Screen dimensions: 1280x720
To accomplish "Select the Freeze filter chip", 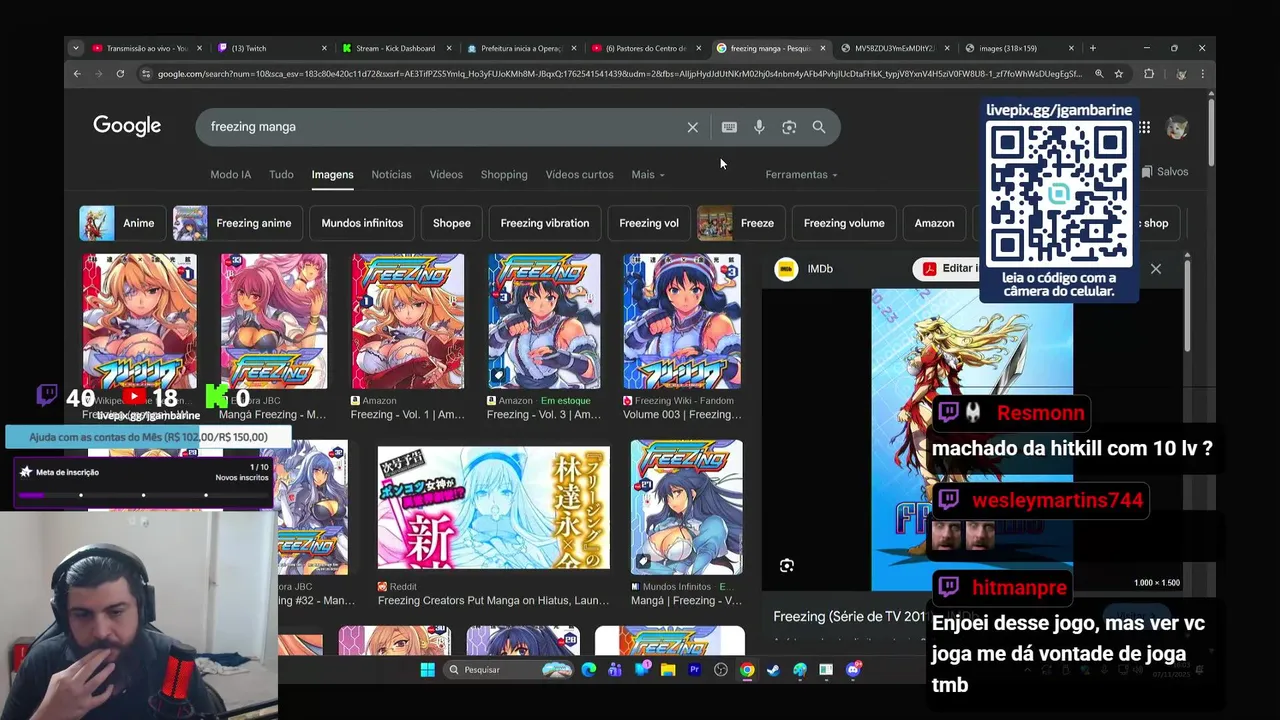I will click(741, 223).
